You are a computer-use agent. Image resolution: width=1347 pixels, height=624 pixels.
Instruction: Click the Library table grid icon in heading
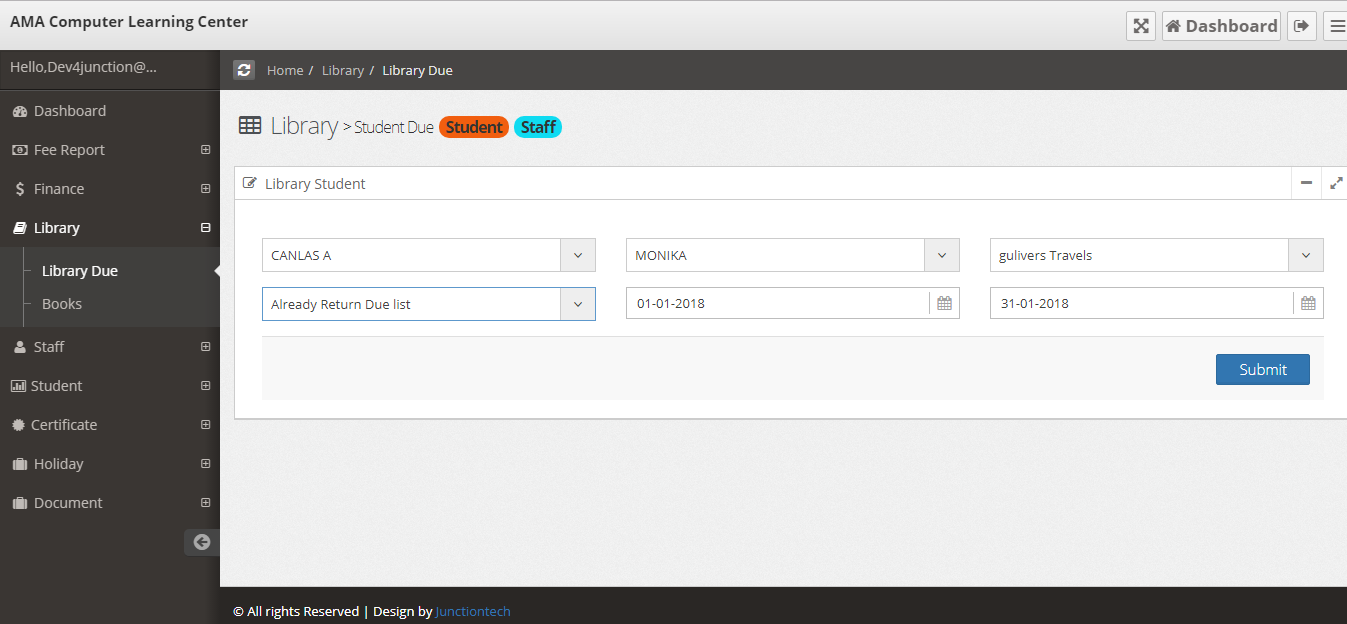click(x=250, y=125)
